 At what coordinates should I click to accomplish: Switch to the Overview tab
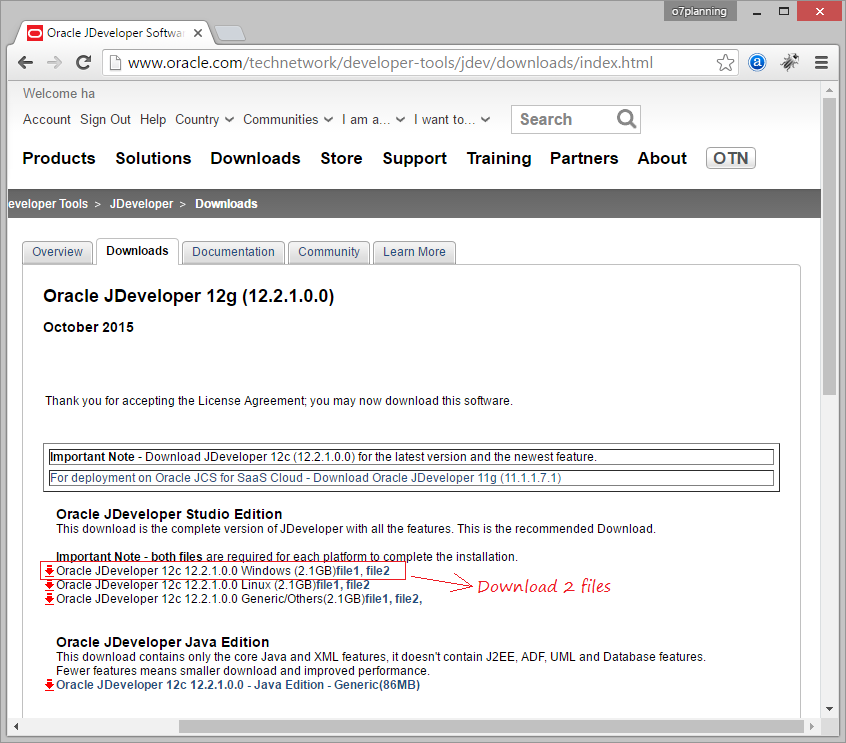point(57,252)
